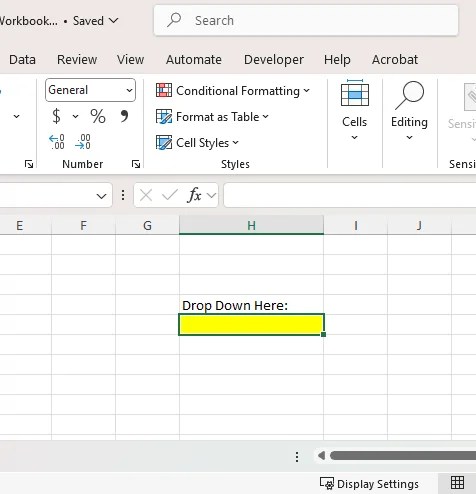Select the yellow highlighted cell
This screenshot has width=476, height=494.
pyautogui.click(x=251, y=324)
